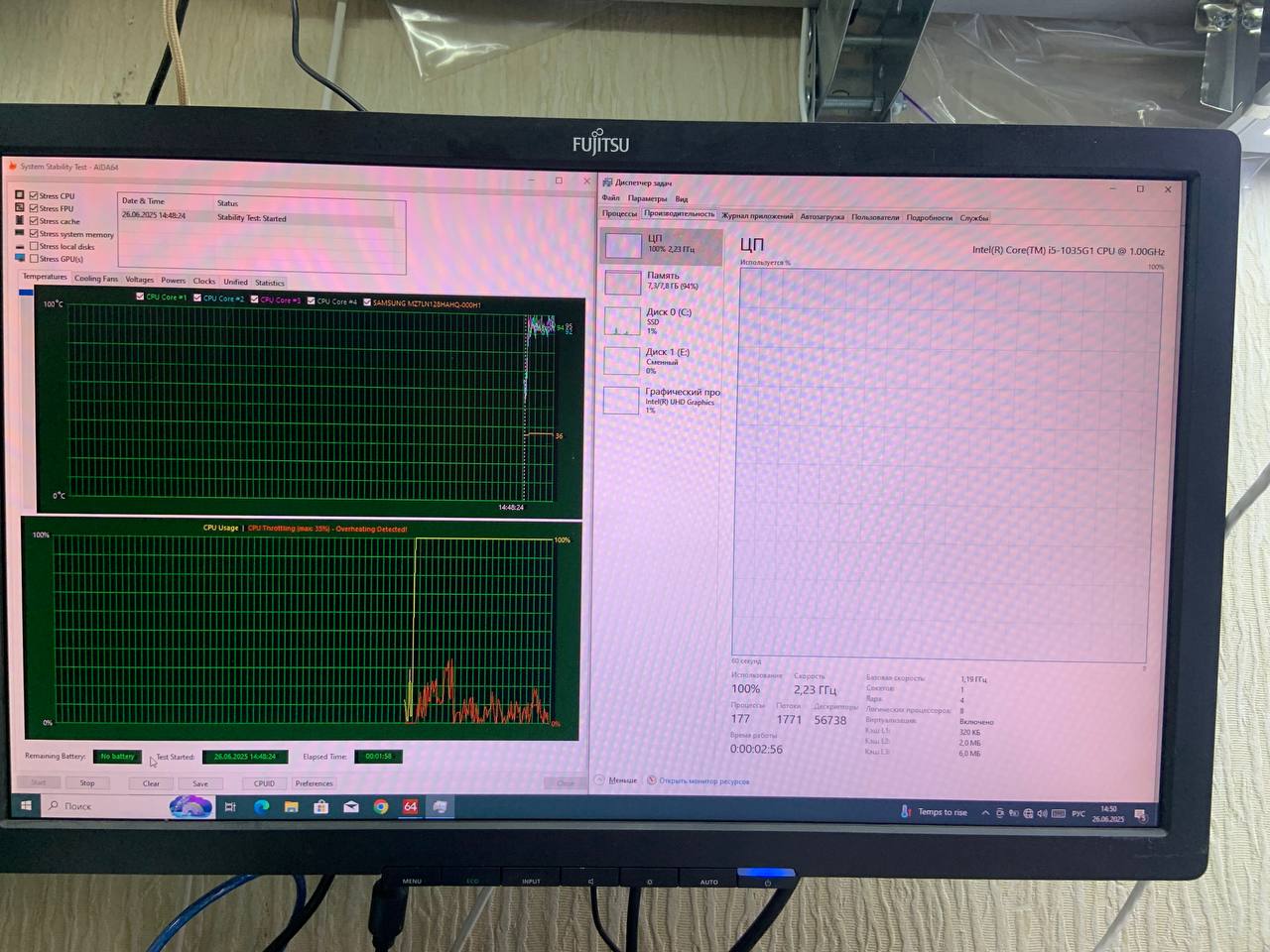Switch to the Процессы tab
The height and width of the screenshot is (952, 1270).
coord(619,214)
